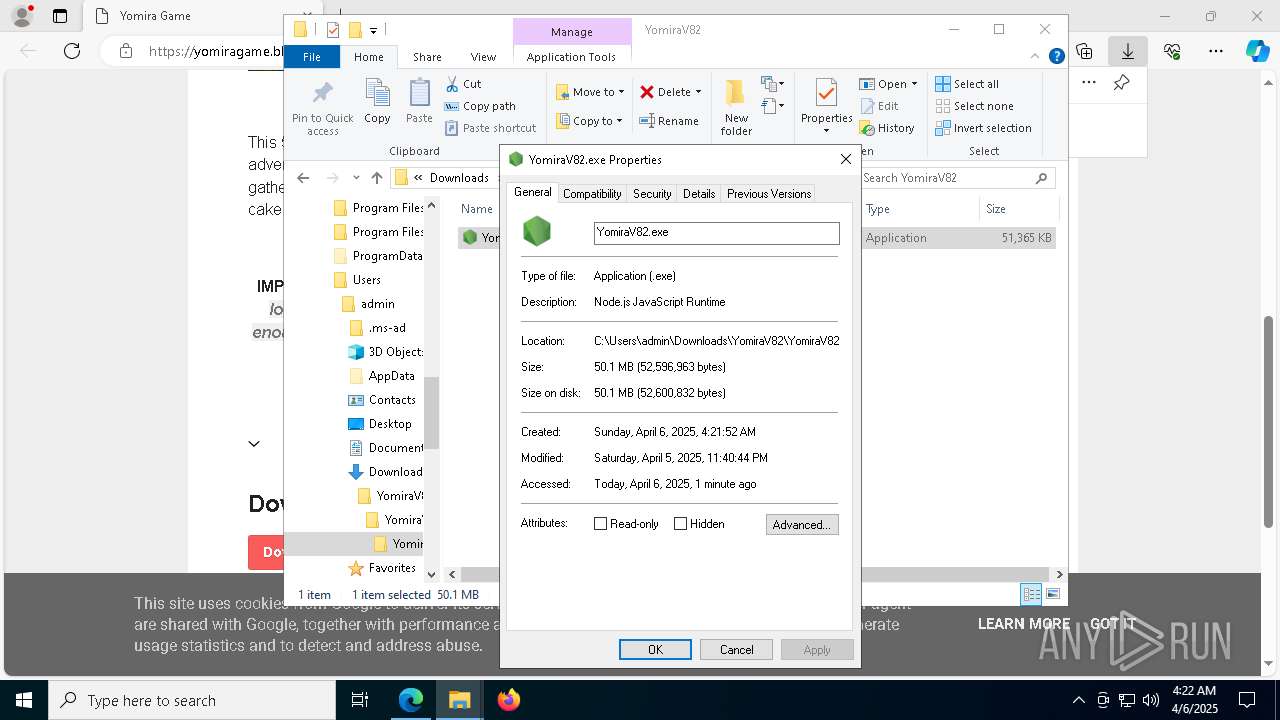The image size is (1280, 720).
Task: Open Move to dropdown
Action: (x=590, y=92)
